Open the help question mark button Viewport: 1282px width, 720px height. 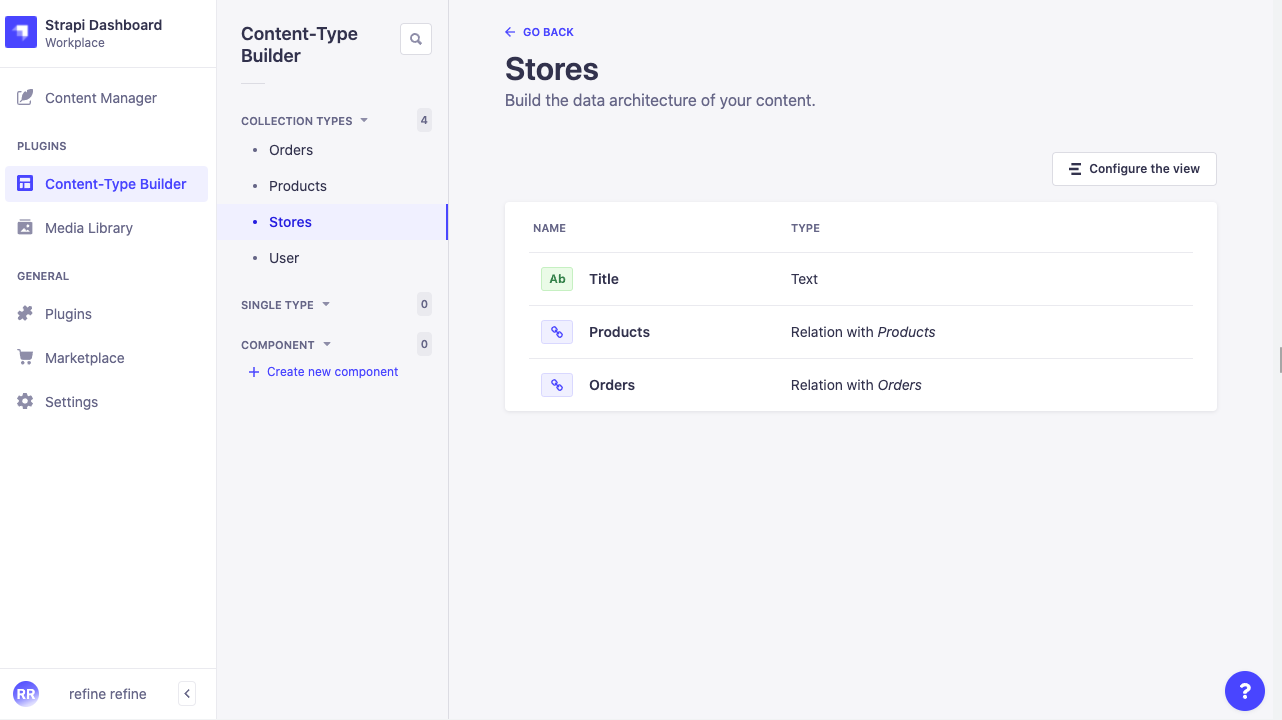coord(1244,691)
